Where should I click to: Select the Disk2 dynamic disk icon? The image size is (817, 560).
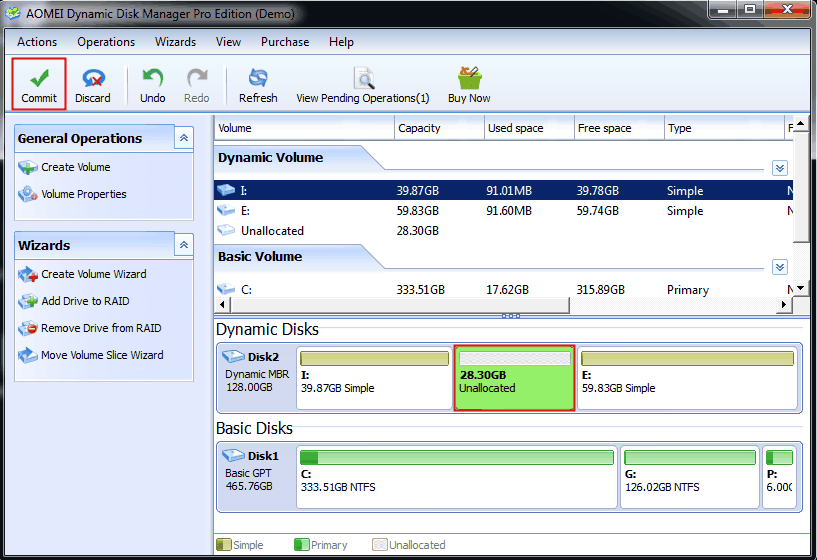(233, 357)
